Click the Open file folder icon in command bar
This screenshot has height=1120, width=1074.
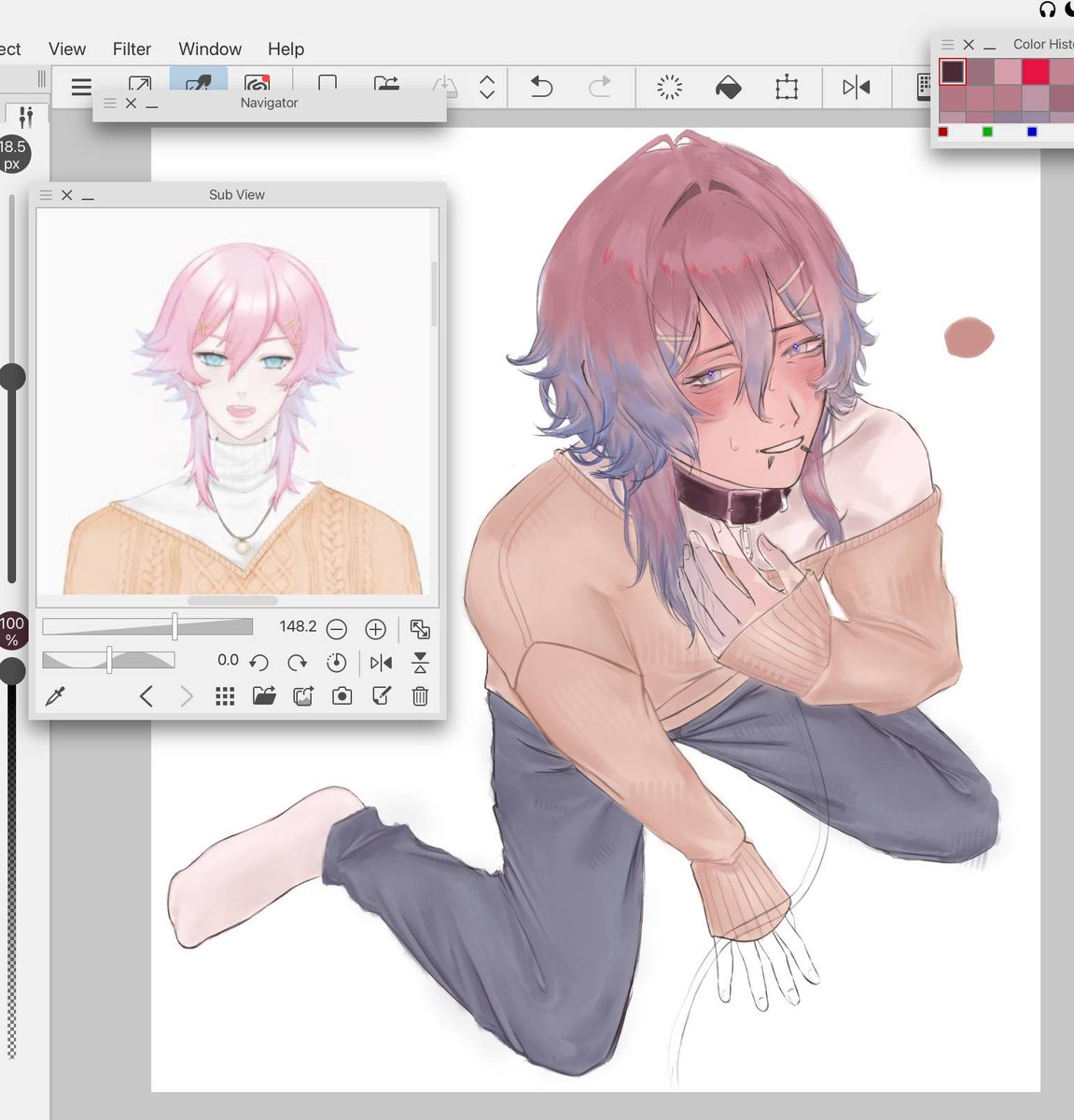[x=386, y=83]
